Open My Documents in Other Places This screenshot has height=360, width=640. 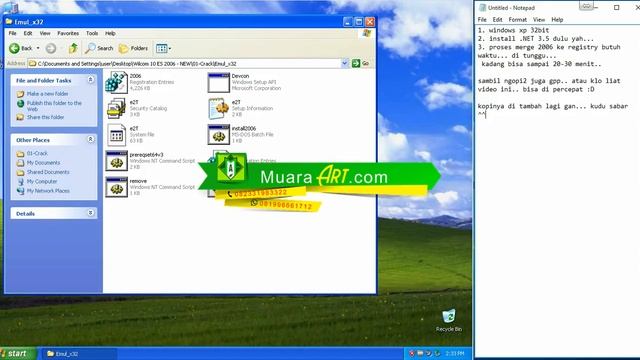tap(43, 163)
